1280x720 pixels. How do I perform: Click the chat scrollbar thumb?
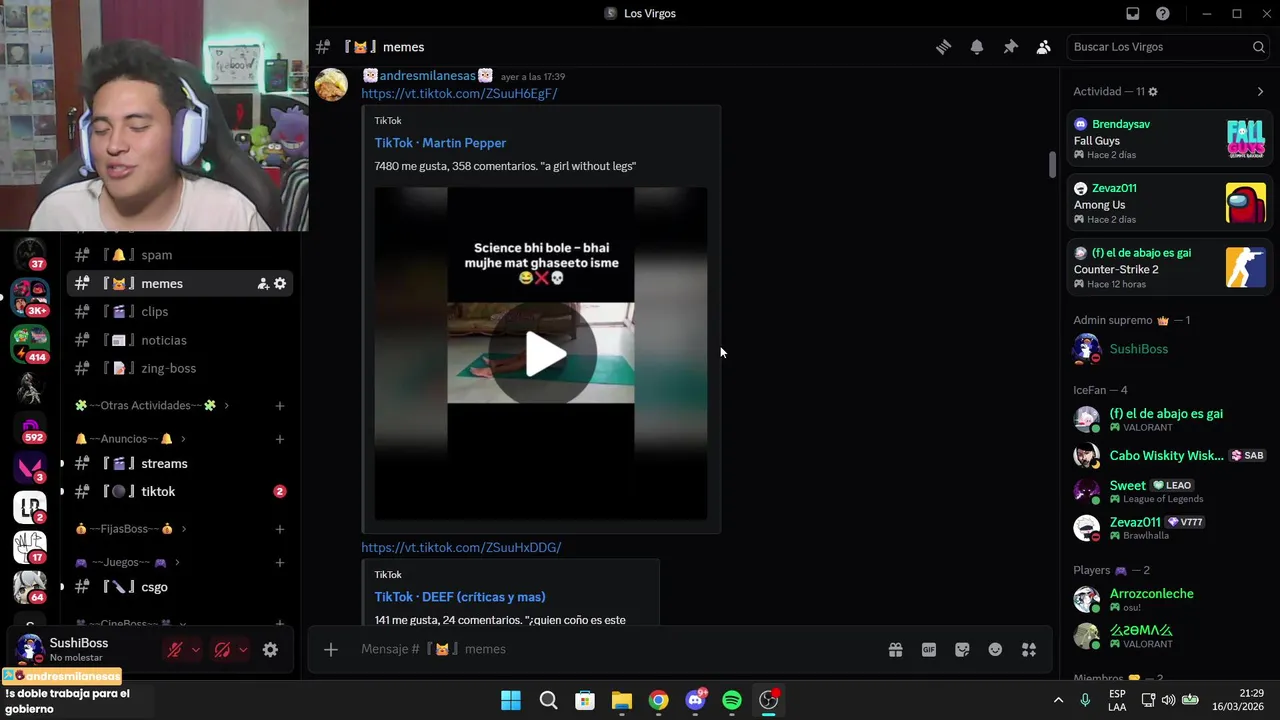(1052, 165)
